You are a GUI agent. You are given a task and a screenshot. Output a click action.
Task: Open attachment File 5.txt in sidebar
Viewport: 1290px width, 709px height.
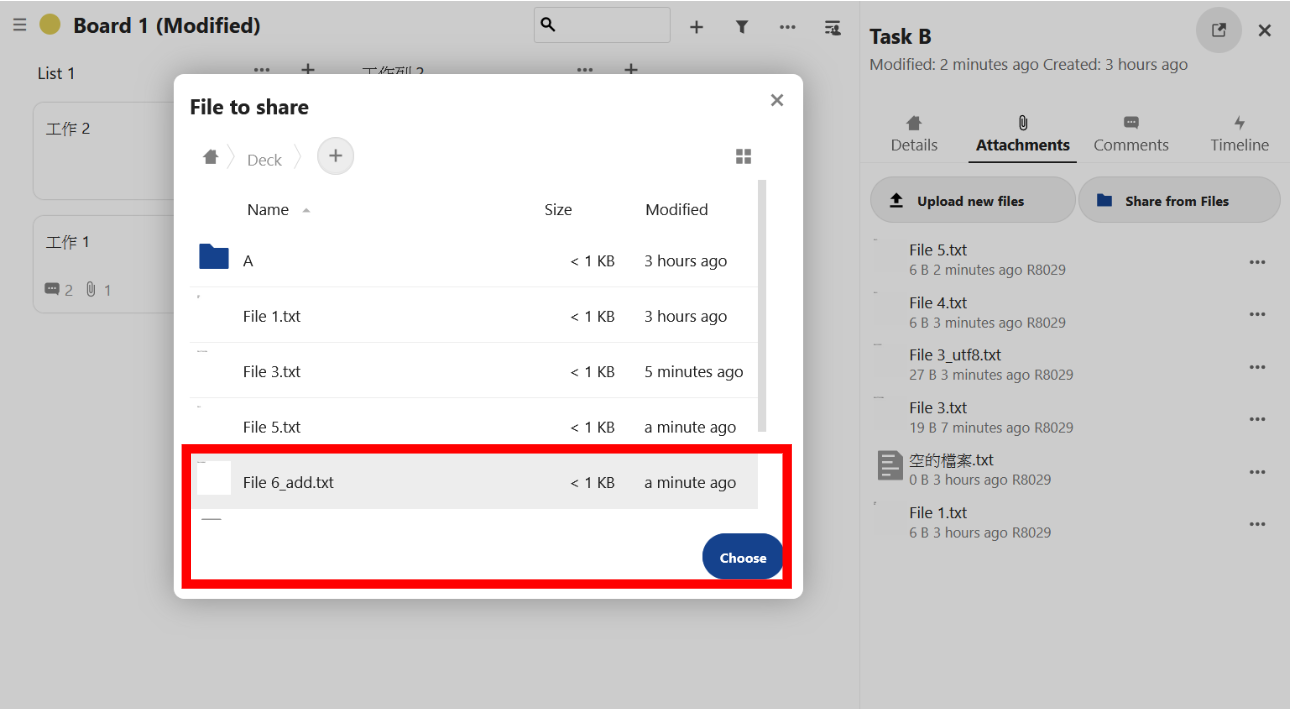[938, 250]
